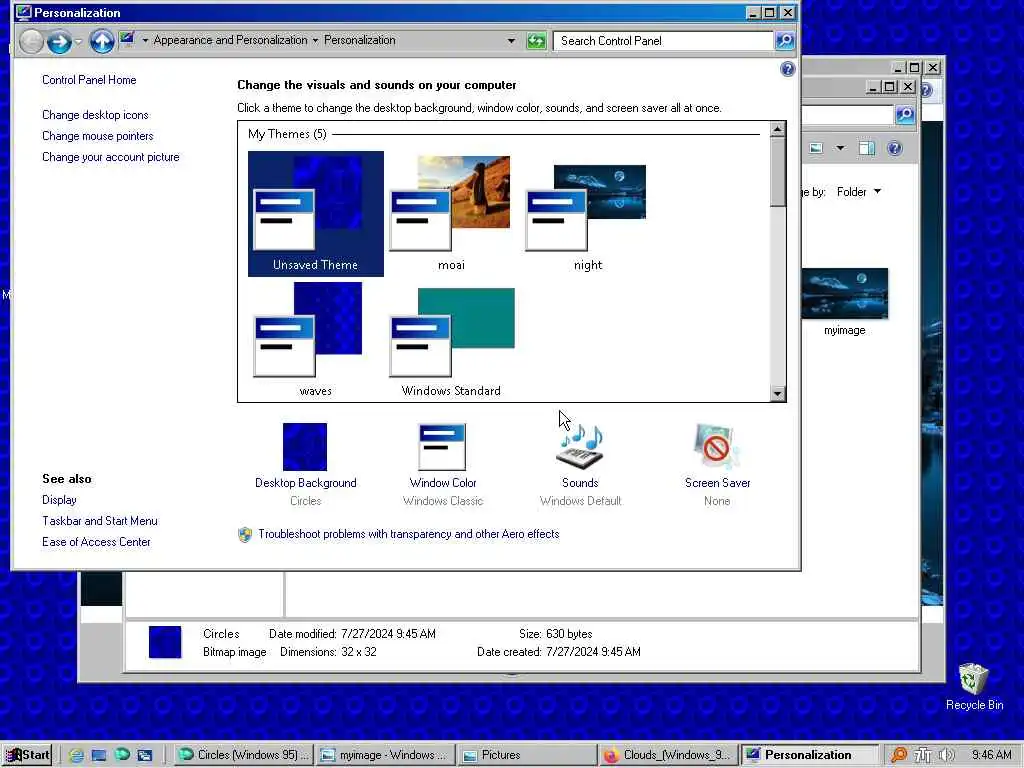Screen dimensions: 1024x768
Task: Focus the Search Control Panel box
Action: [664, 40]
